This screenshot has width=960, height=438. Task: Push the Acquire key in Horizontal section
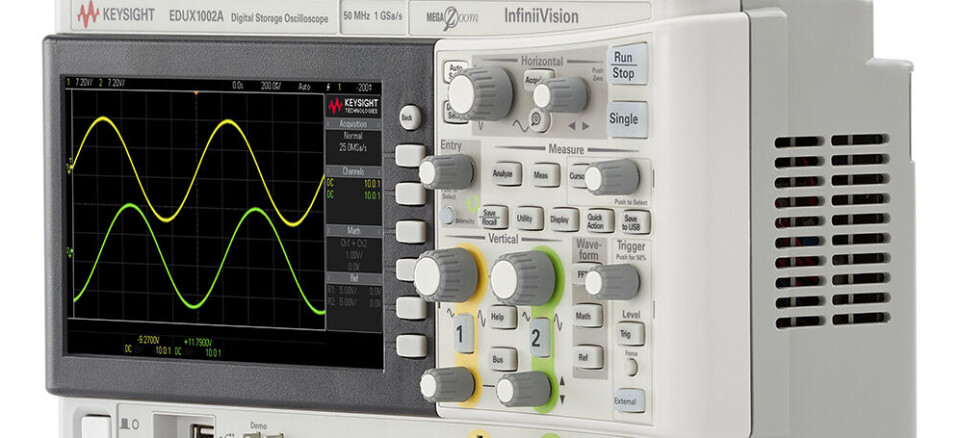[x=536, y=78]
